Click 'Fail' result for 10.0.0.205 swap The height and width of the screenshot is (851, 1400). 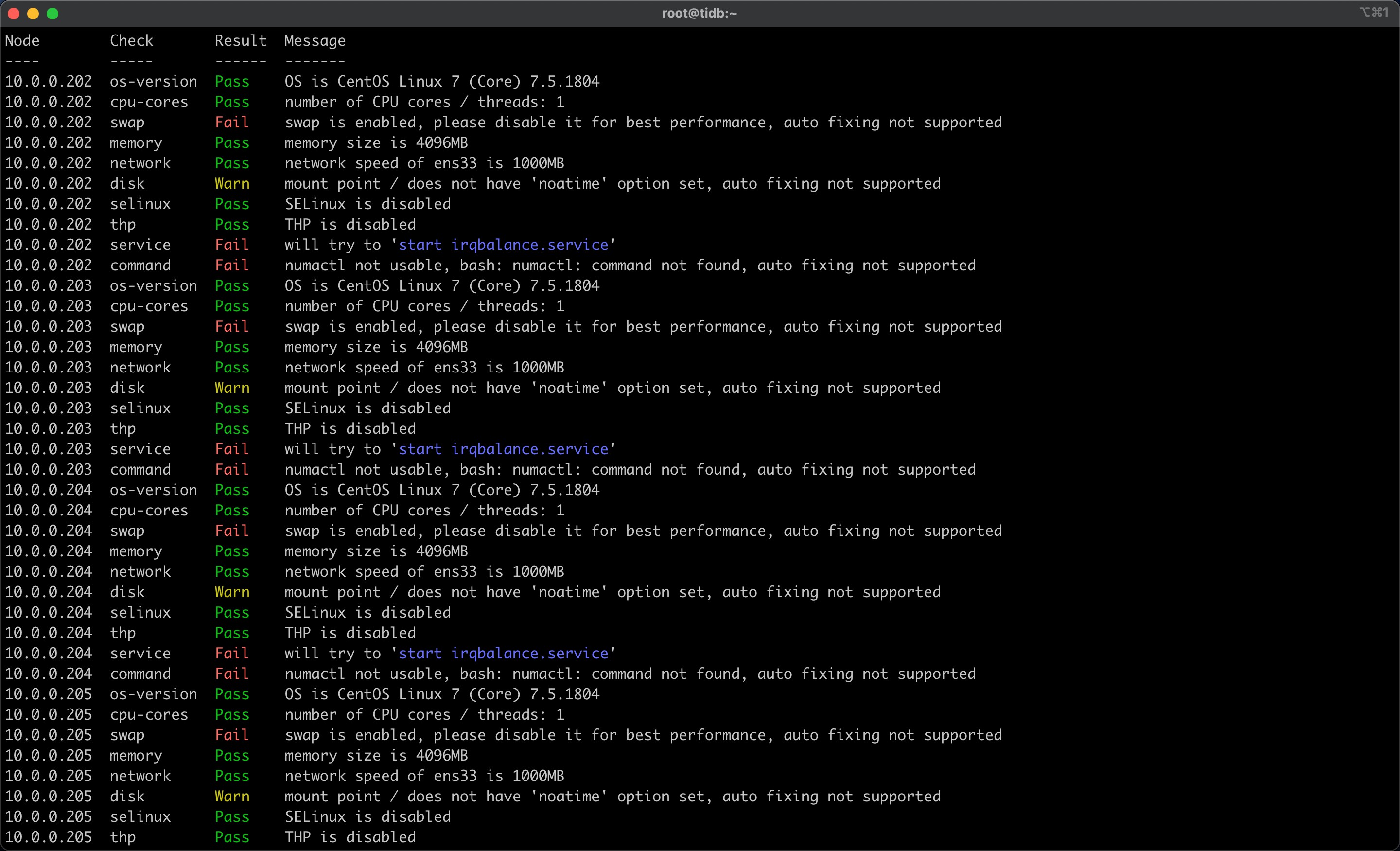click(232, 736)
